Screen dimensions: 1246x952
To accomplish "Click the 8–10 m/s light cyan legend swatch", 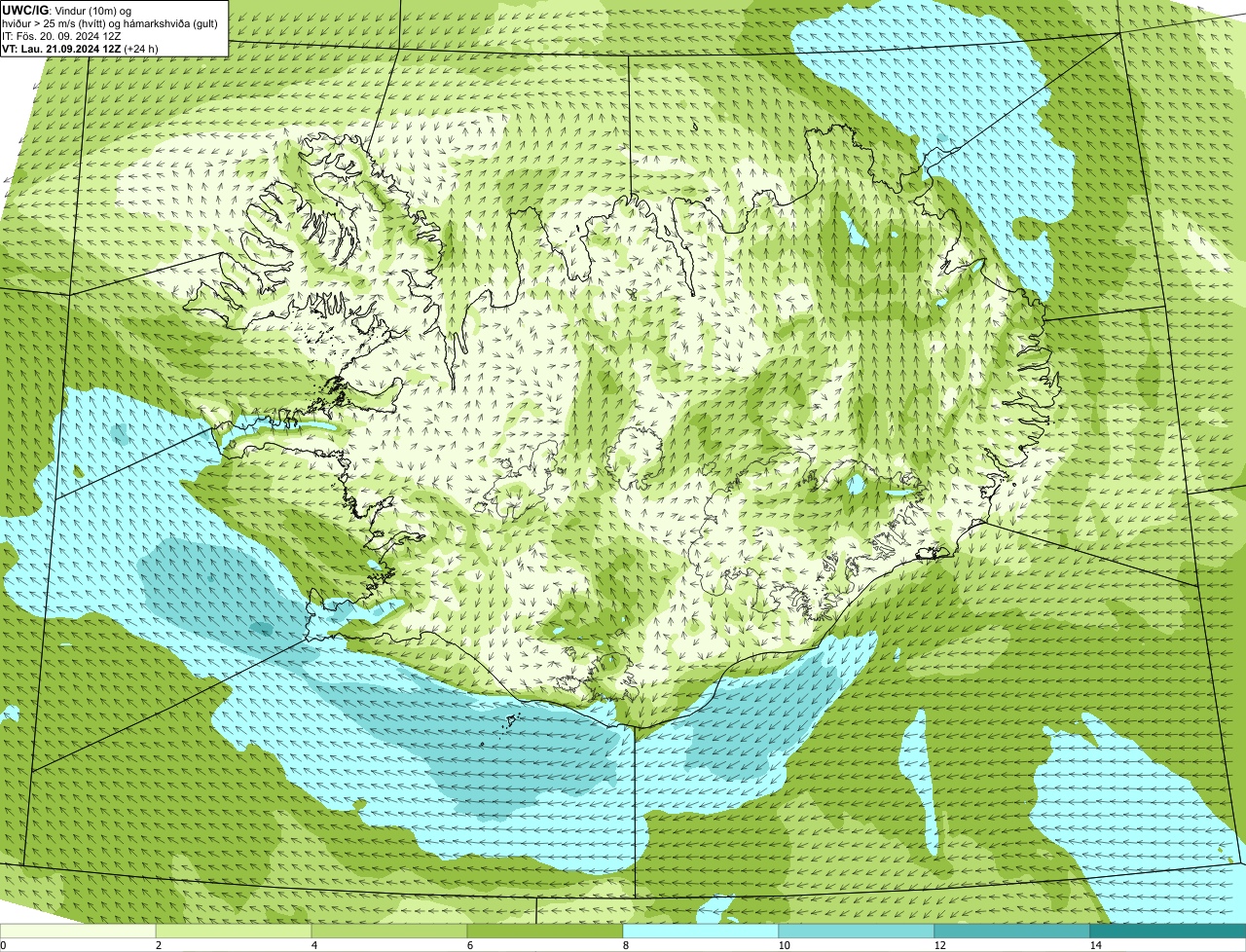I will (701, 931).
